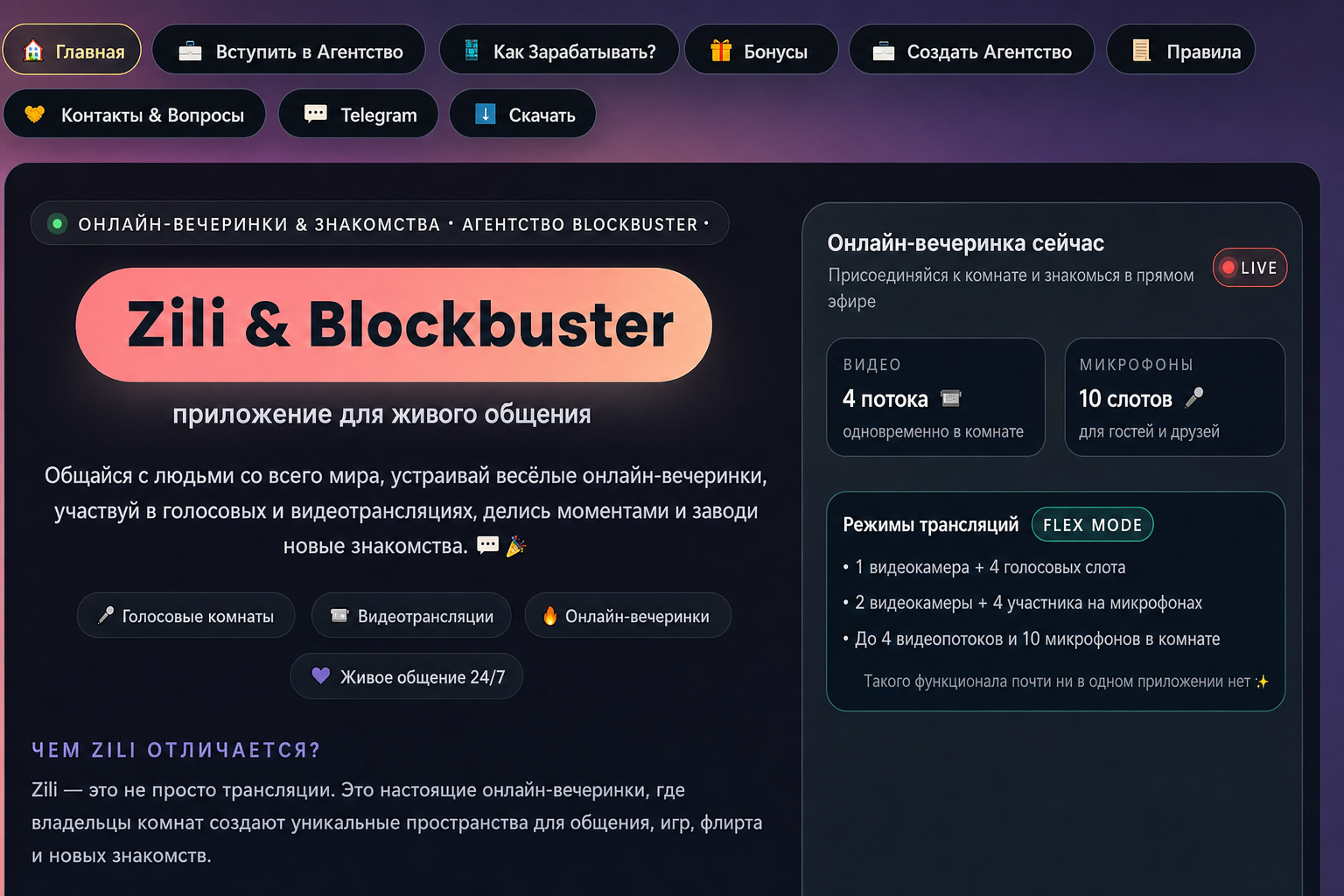Click the ВИДЕО 4 потока card
1344x896 pixels.
click(x=936, y=397)
